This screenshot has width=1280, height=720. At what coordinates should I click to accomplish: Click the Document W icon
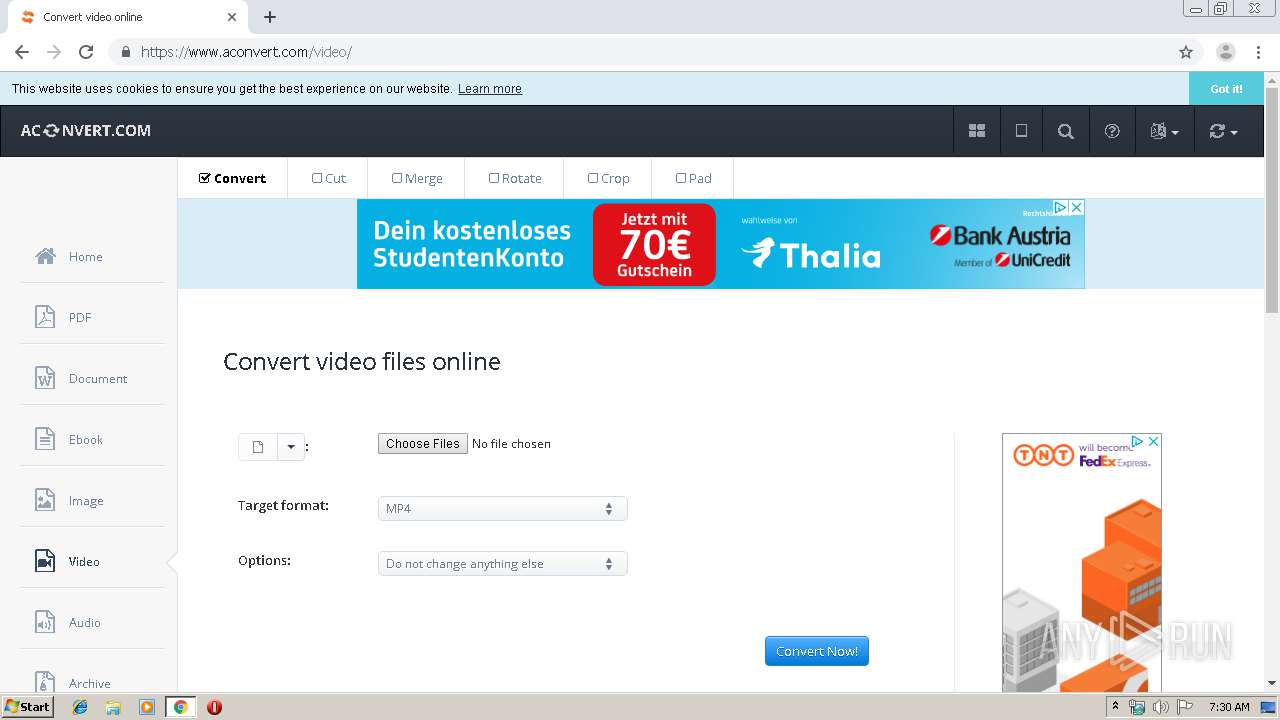(45, 378)
